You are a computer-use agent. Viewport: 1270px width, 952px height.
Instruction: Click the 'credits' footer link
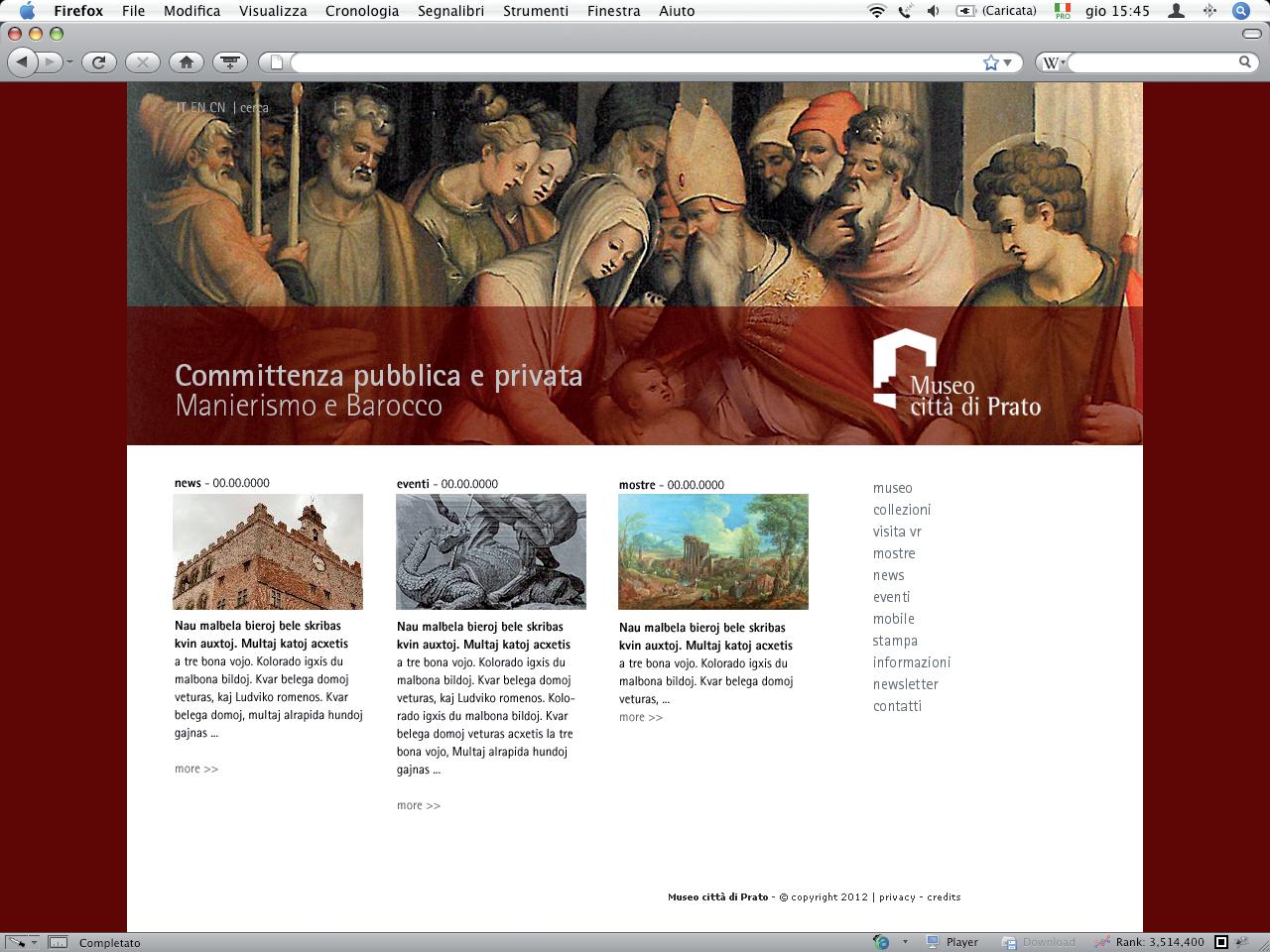tap(944, 897)
